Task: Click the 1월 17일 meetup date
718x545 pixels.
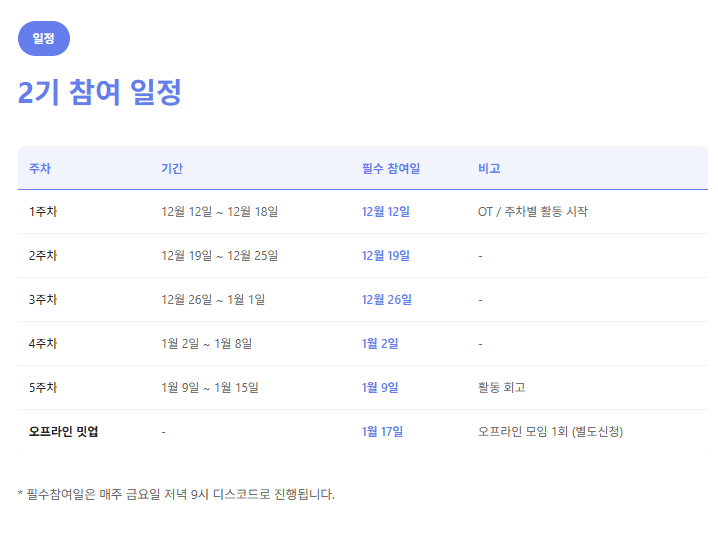Action: (x=382, y=432)
